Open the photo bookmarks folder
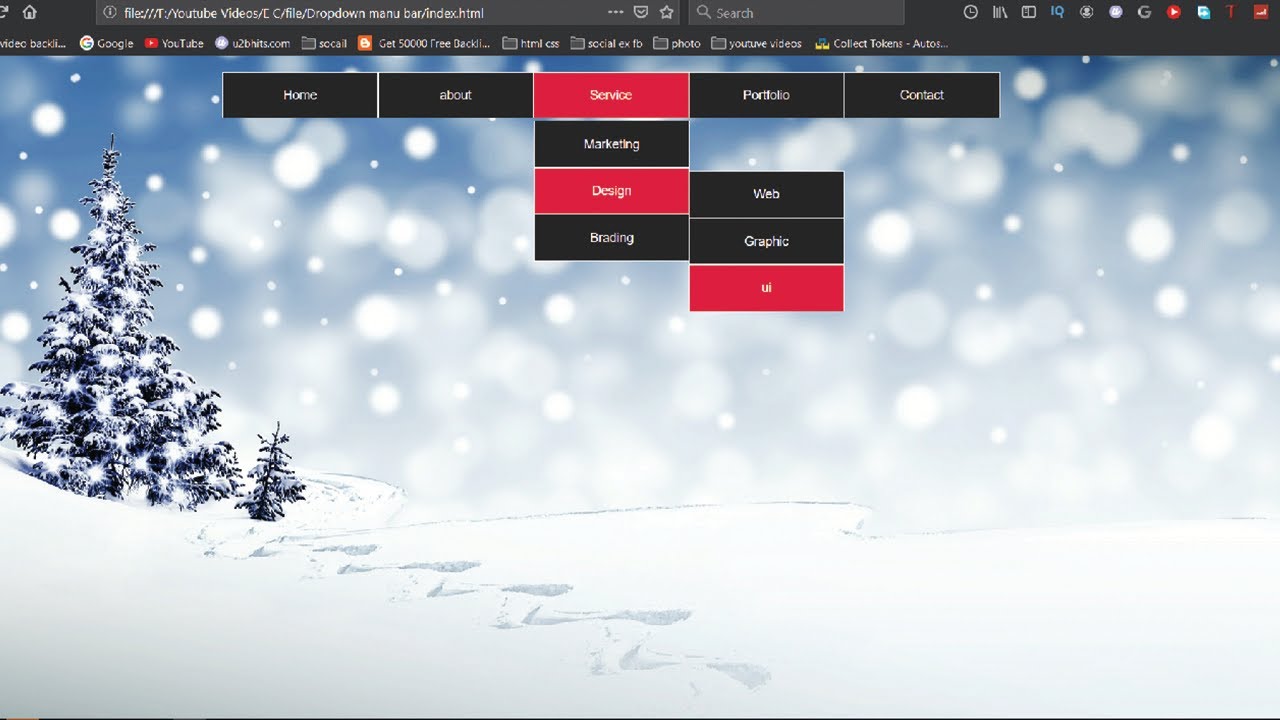The width and height of the screenshot is (1280, 720). point(677,43)
